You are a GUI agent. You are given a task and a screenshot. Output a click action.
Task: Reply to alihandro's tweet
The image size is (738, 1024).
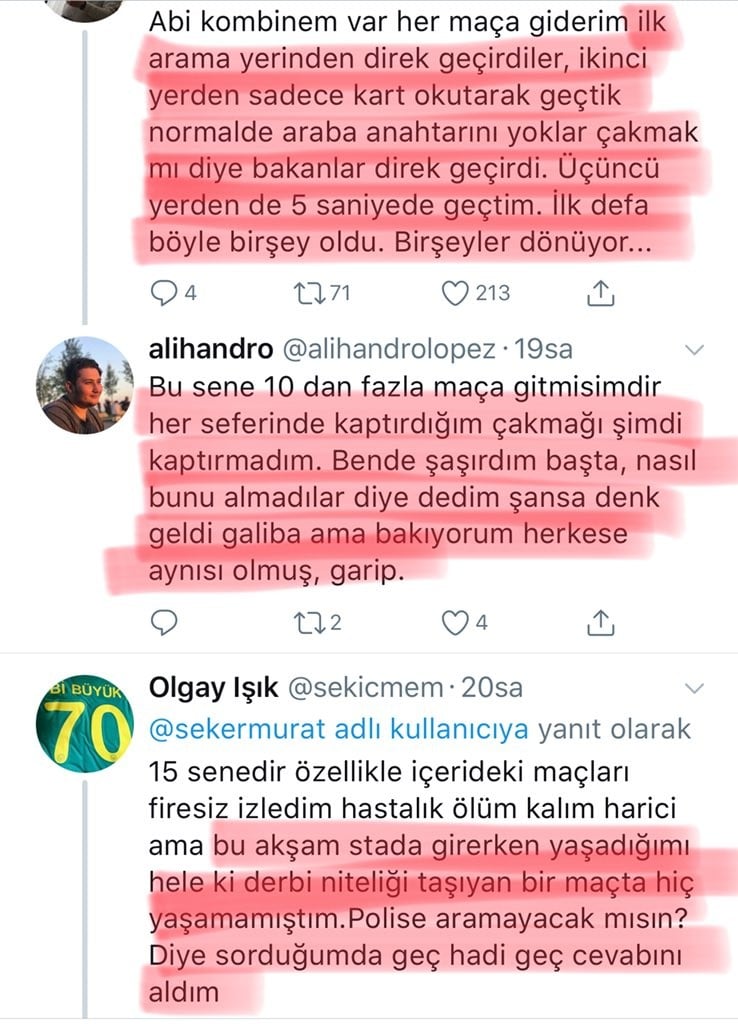coord(163,623)
